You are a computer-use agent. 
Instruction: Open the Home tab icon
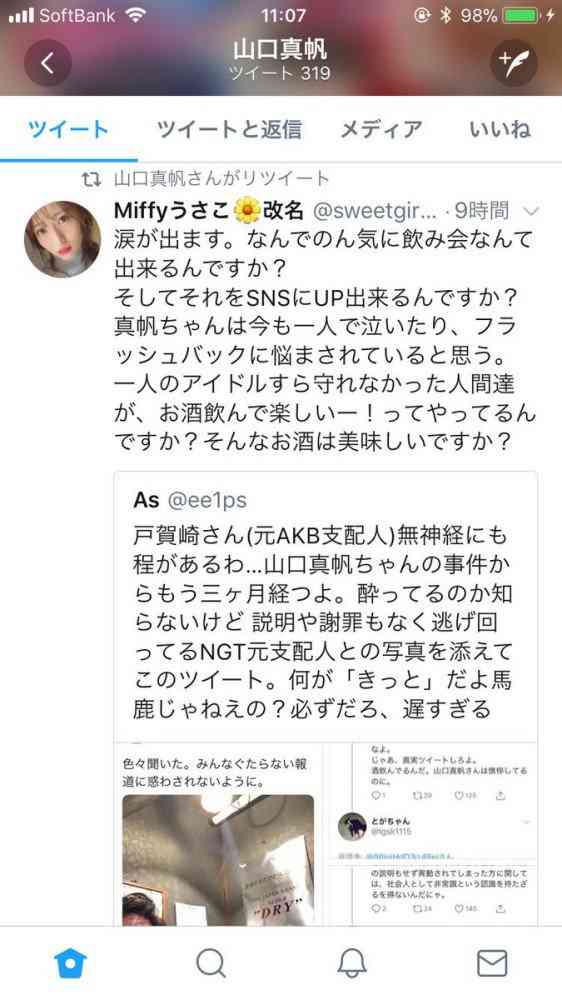pos(70,962)
